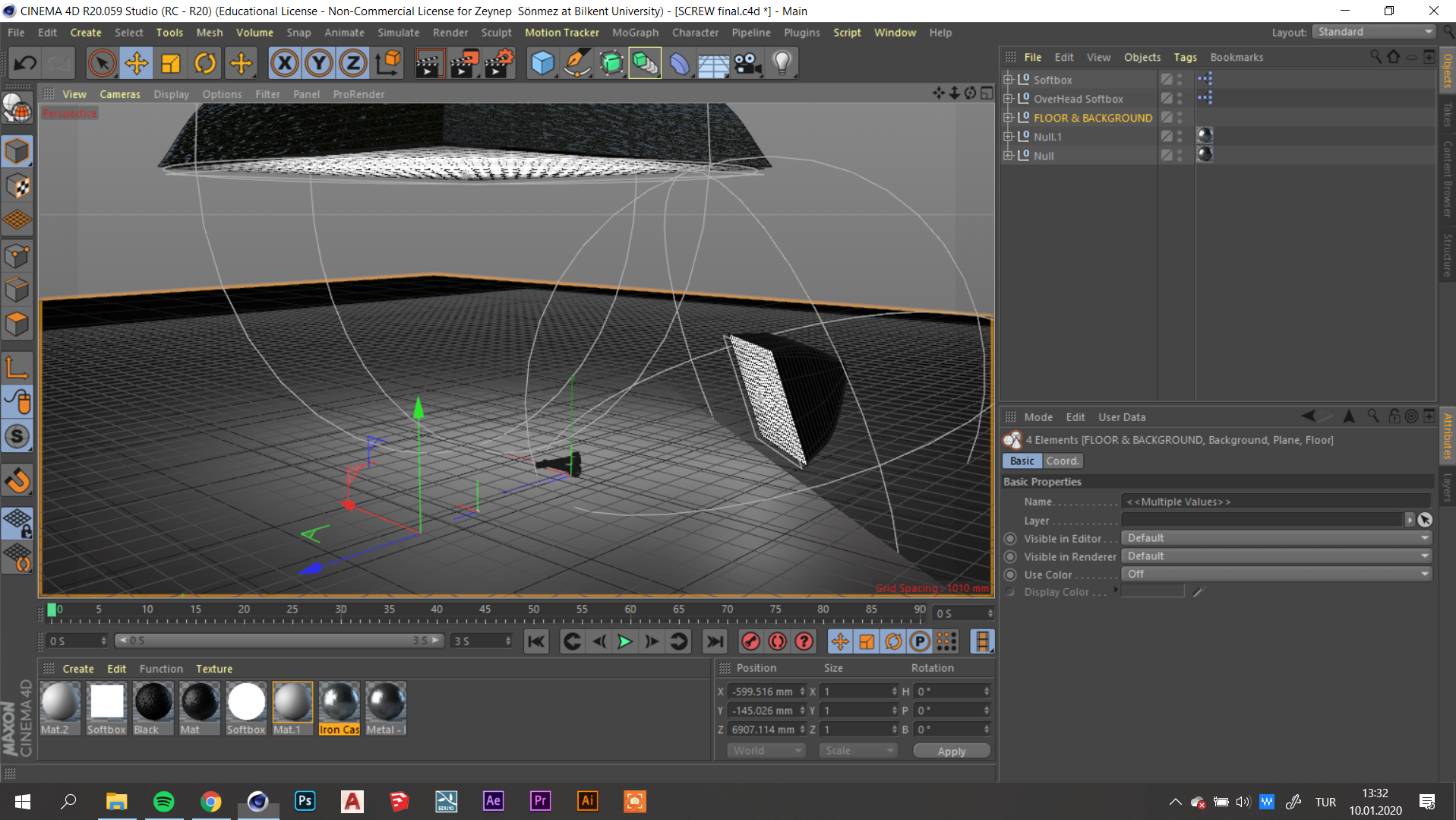Viewport: 1456px width, 820px height.
Task: Select the Live Selection tool
Action: [102, 63]
